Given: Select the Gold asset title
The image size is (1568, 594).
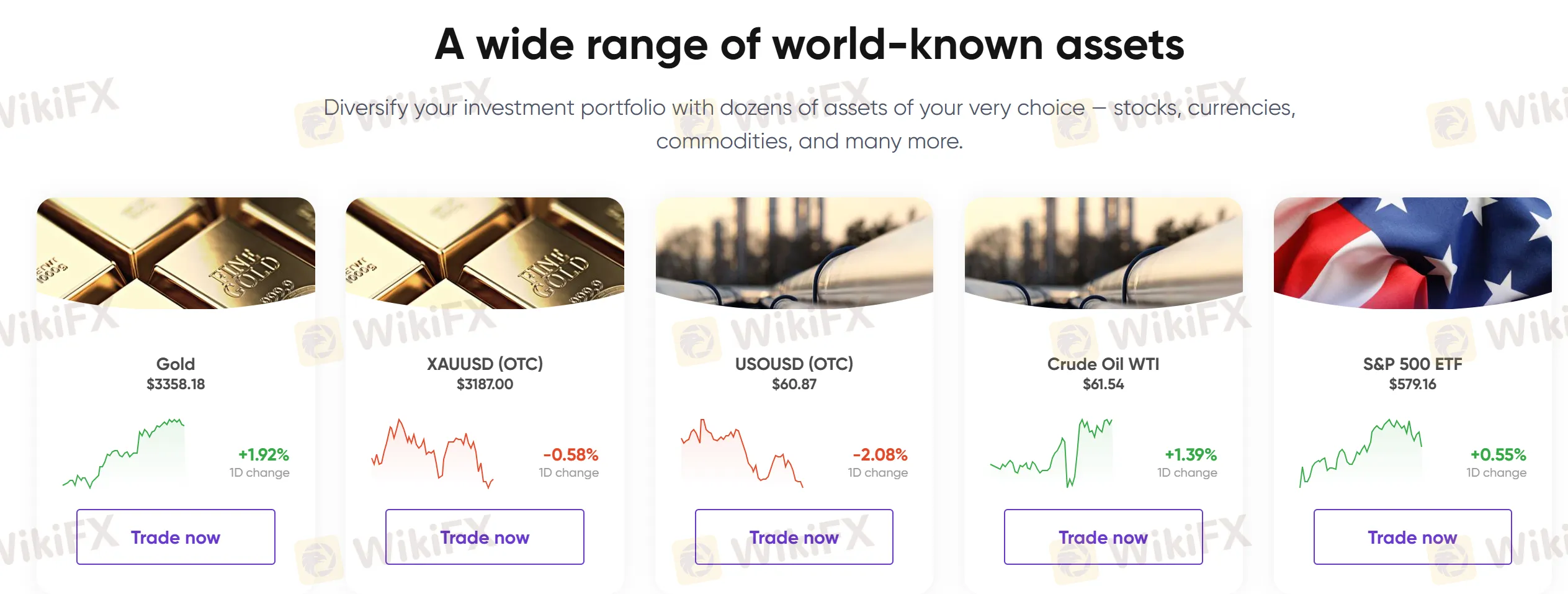Looking at the screenshot, I should [176, 364].
